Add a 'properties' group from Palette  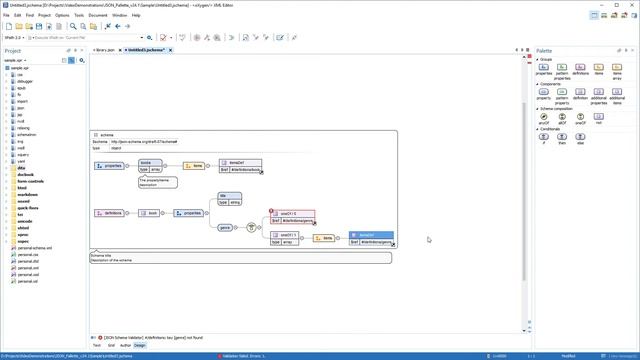pyautogui.click(x=544, y=69)
